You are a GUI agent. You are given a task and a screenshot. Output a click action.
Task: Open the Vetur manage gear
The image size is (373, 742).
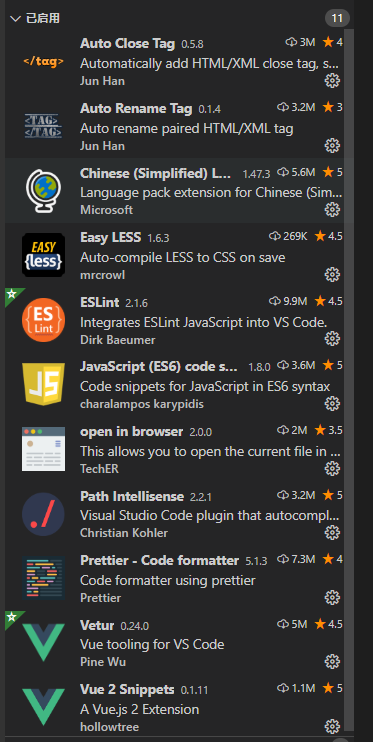[332, 661]
